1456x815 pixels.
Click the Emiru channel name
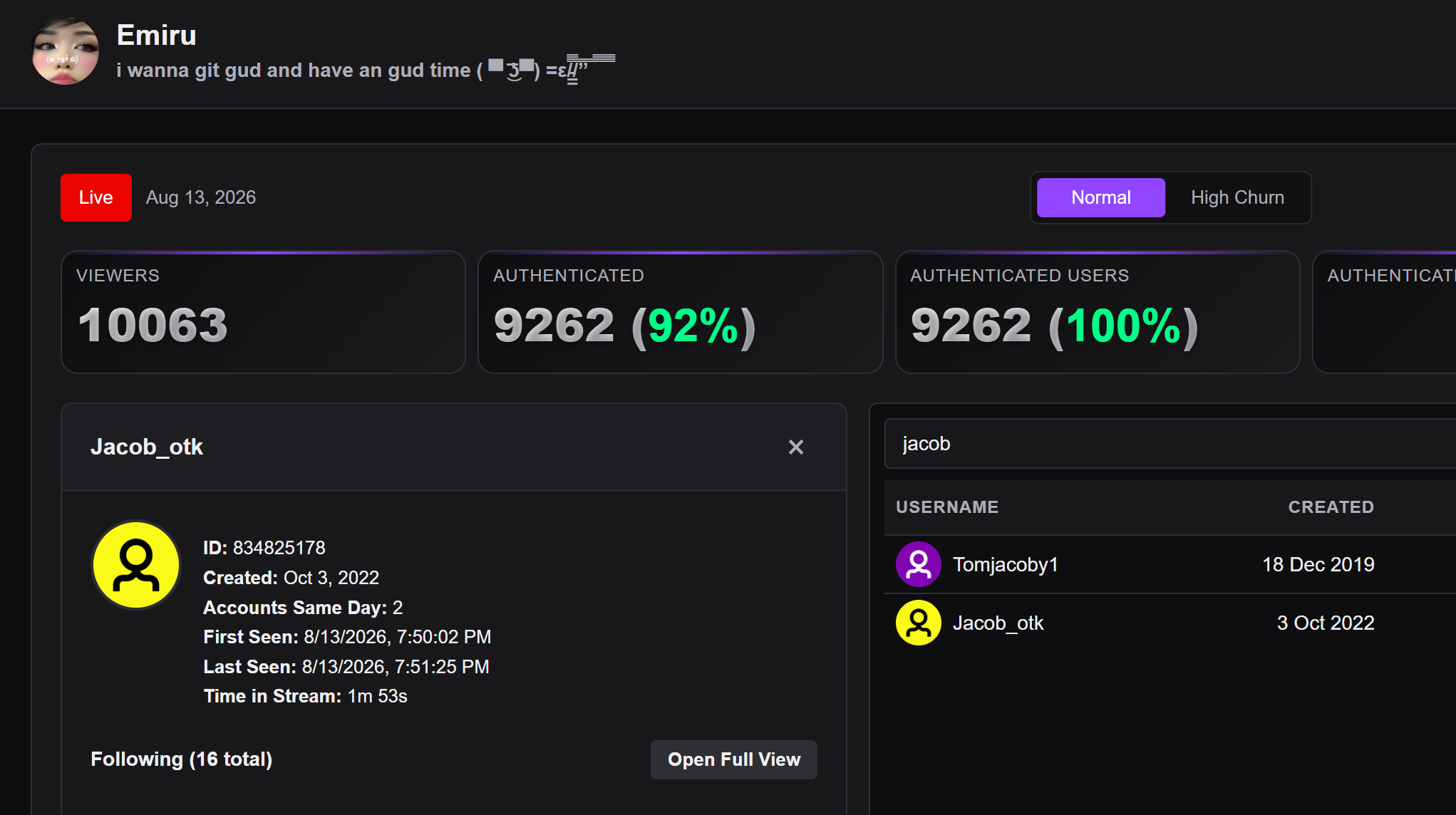[x=156, y=35]
